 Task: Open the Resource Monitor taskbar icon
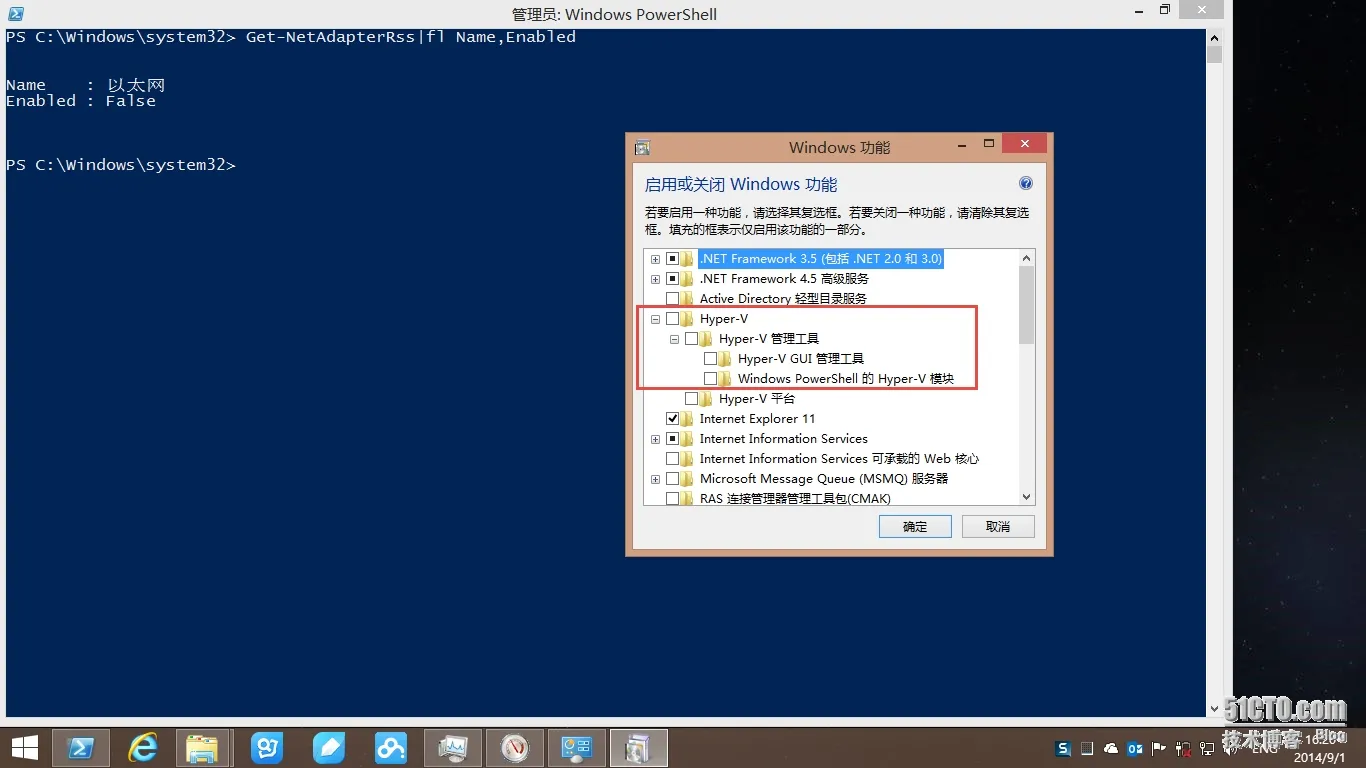coord(453,747)
